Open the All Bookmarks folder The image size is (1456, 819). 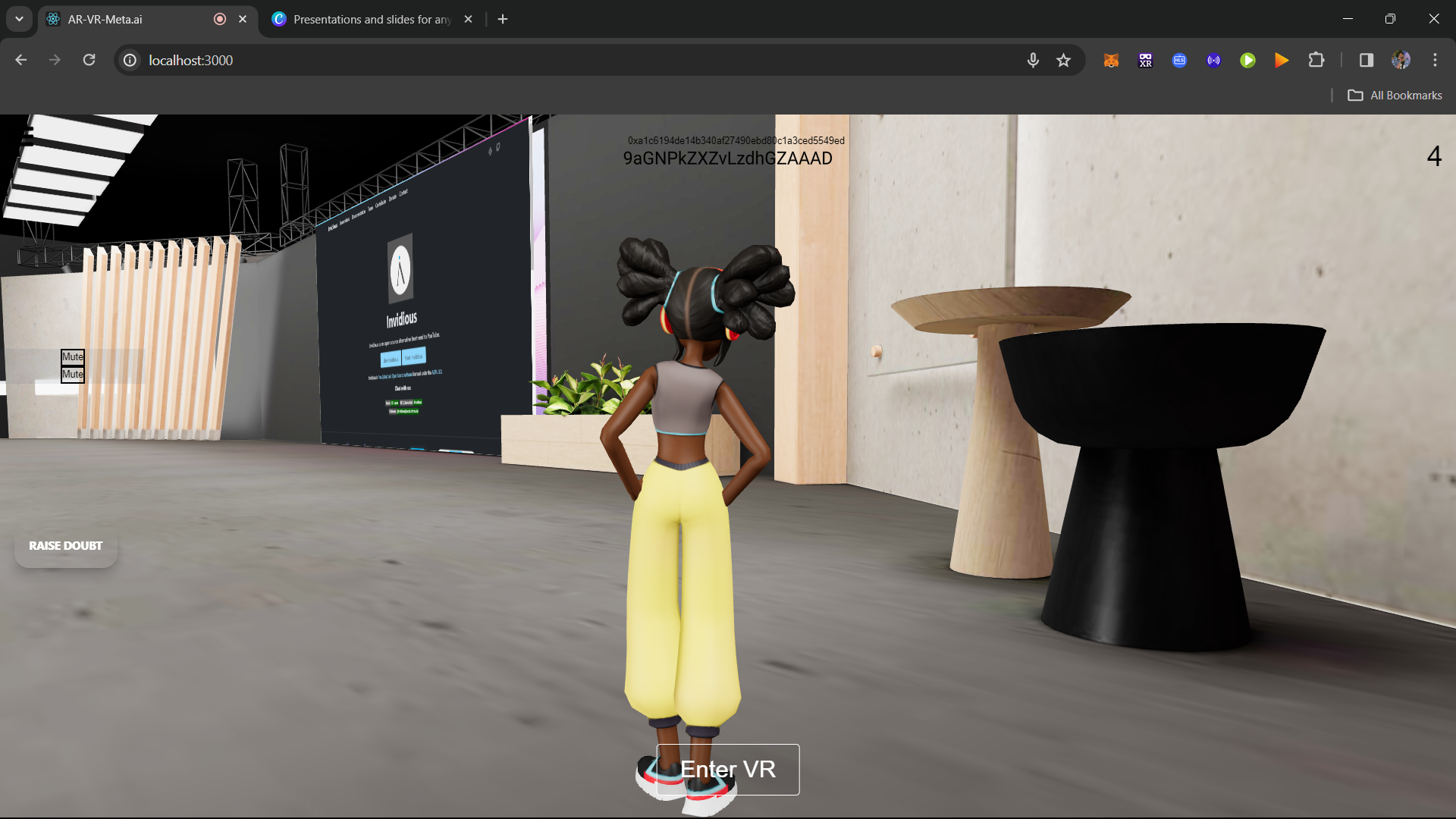click(x=1395, y=96)
